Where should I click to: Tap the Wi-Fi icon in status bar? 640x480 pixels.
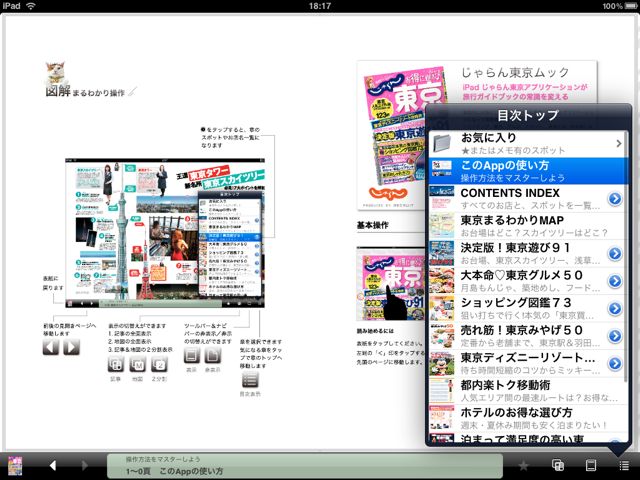tap(31, 6)
